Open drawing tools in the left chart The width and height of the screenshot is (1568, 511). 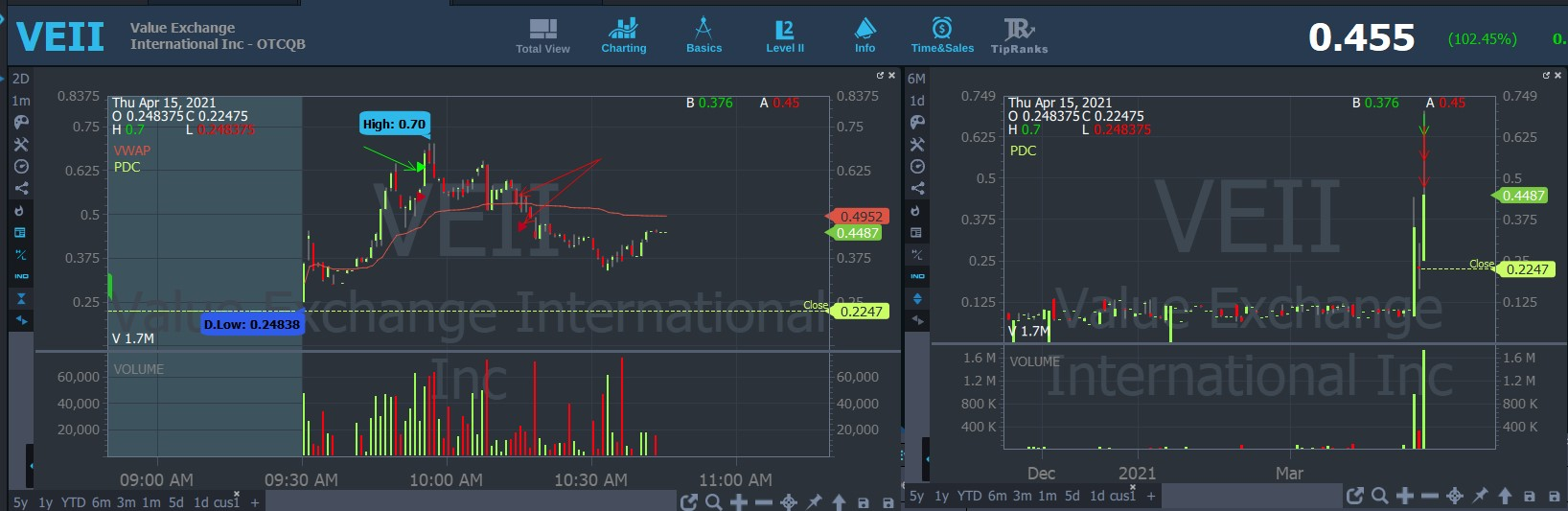(x=21, y=145)
